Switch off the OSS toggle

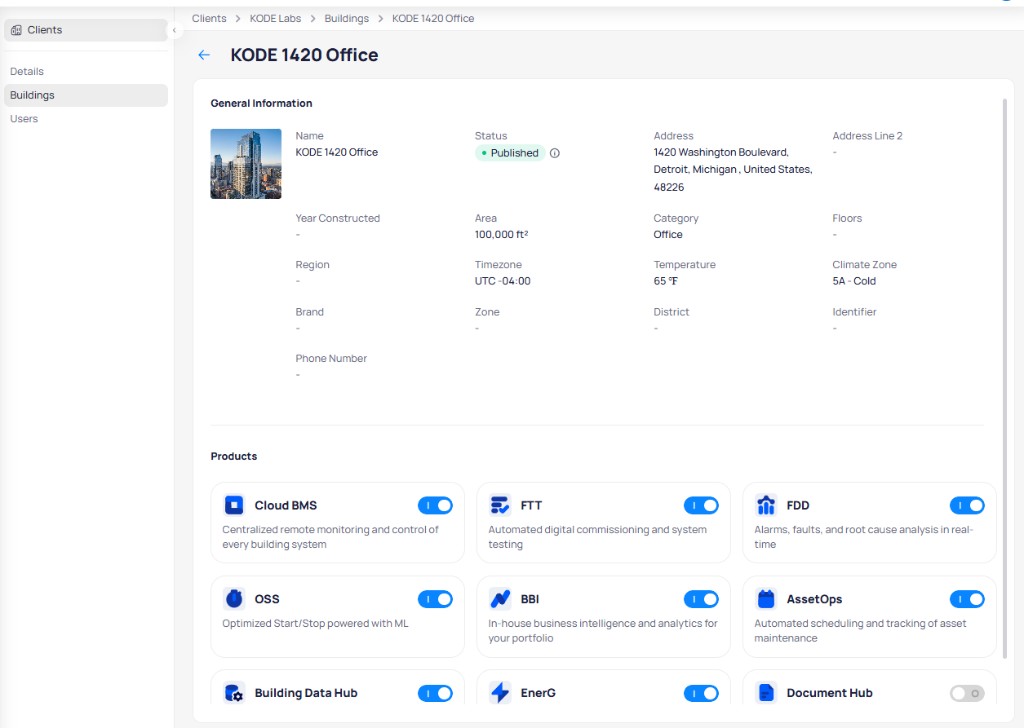pyautogui.click(x=435, y=599)
